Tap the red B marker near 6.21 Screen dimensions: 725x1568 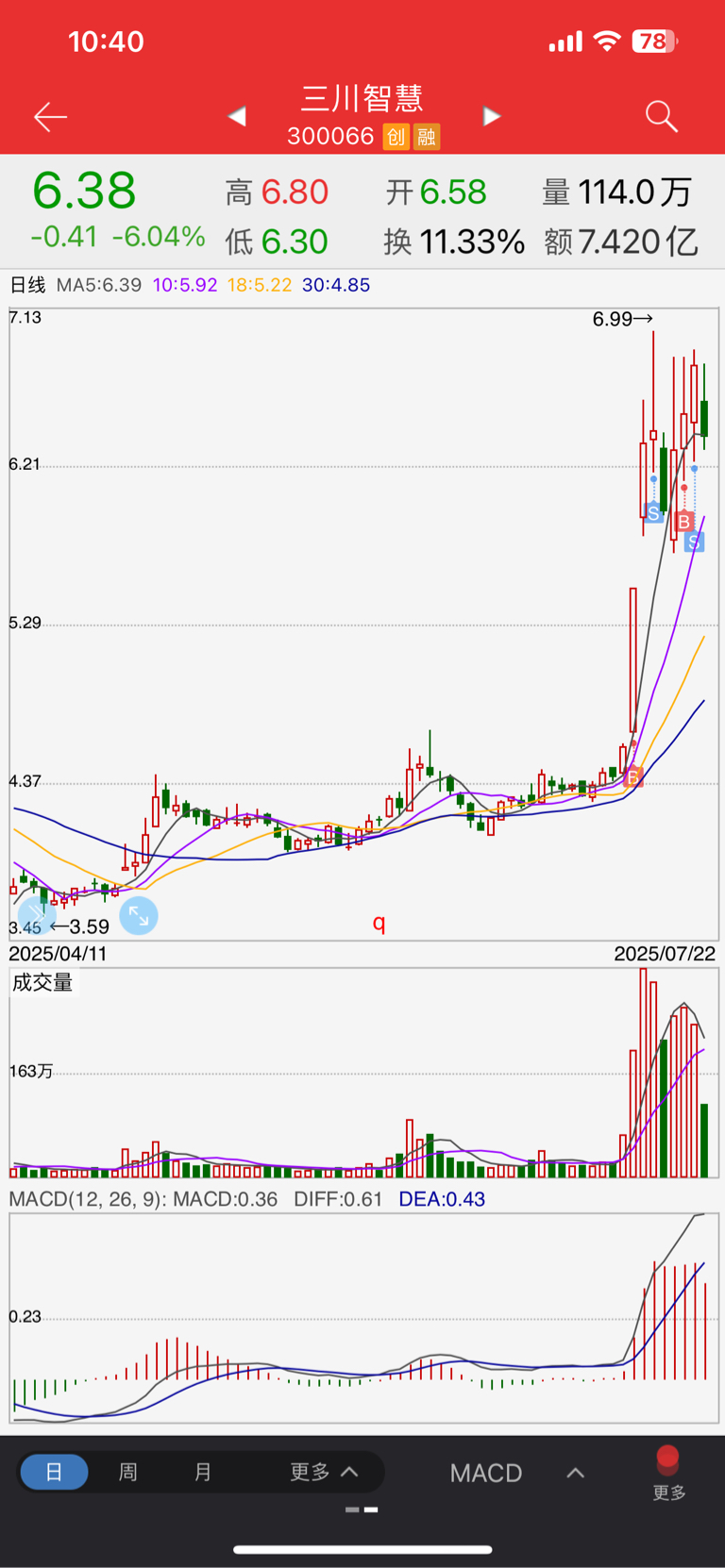click(684, 521)
